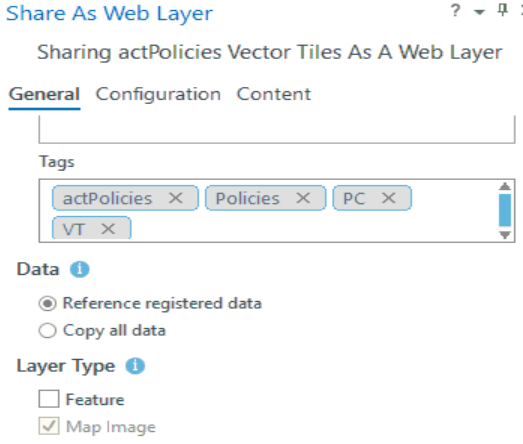Switch to the Content tab

[274, 94]
